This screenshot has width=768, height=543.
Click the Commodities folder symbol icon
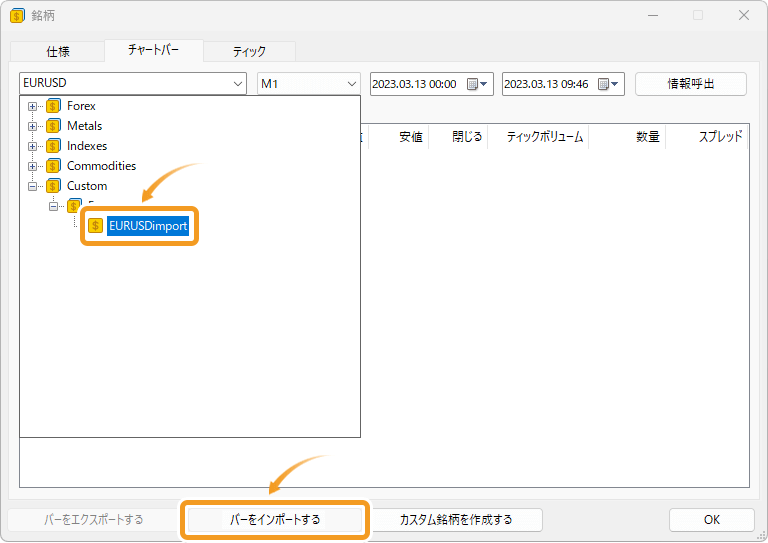coord(53,166)
